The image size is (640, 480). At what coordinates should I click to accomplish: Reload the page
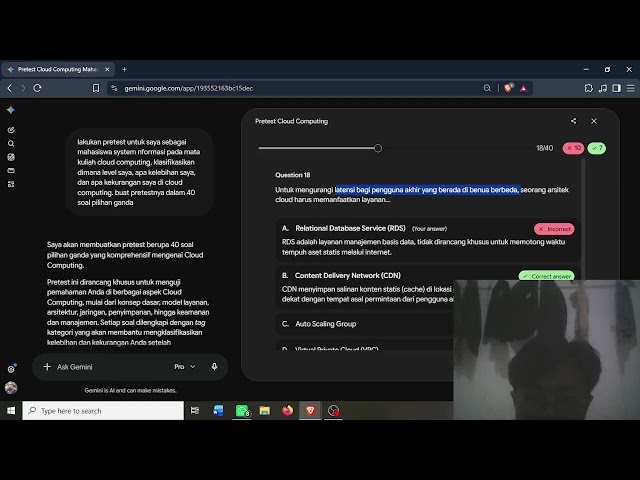37,88
